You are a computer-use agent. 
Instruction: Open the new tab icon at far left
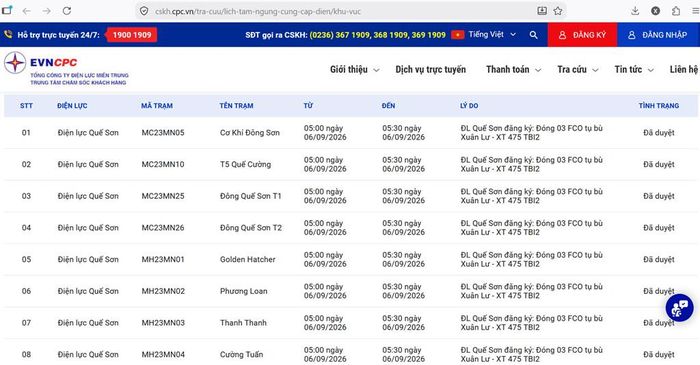(x=7, y=10)
